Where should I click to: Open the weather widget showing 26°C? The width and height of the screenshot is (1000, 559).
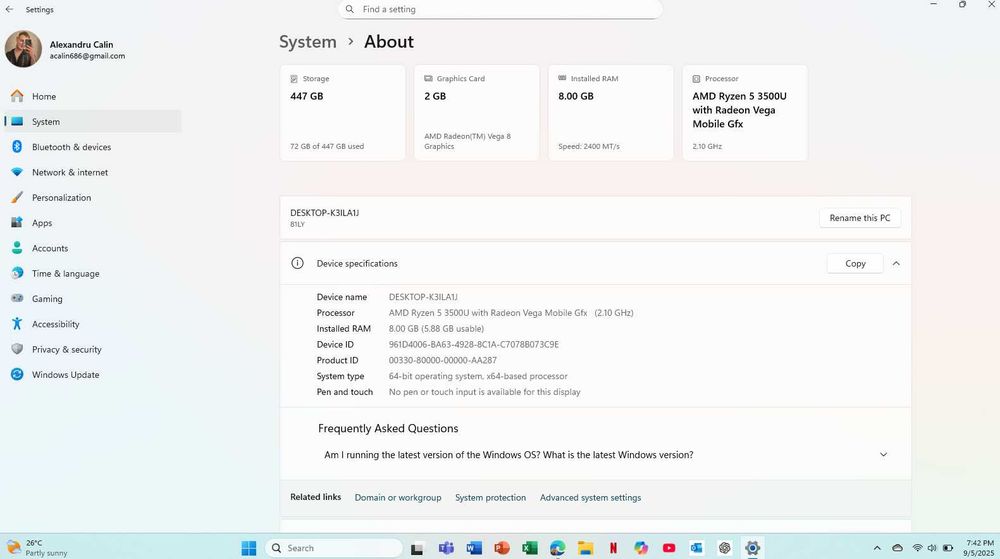click(x=37, y=548)
